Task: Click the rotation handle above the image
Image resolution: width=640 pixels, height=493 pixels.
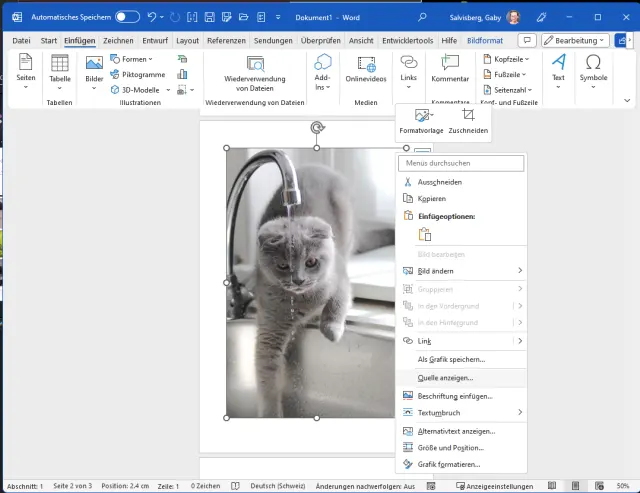Action: pyautogui.click(x=317, y=127)
